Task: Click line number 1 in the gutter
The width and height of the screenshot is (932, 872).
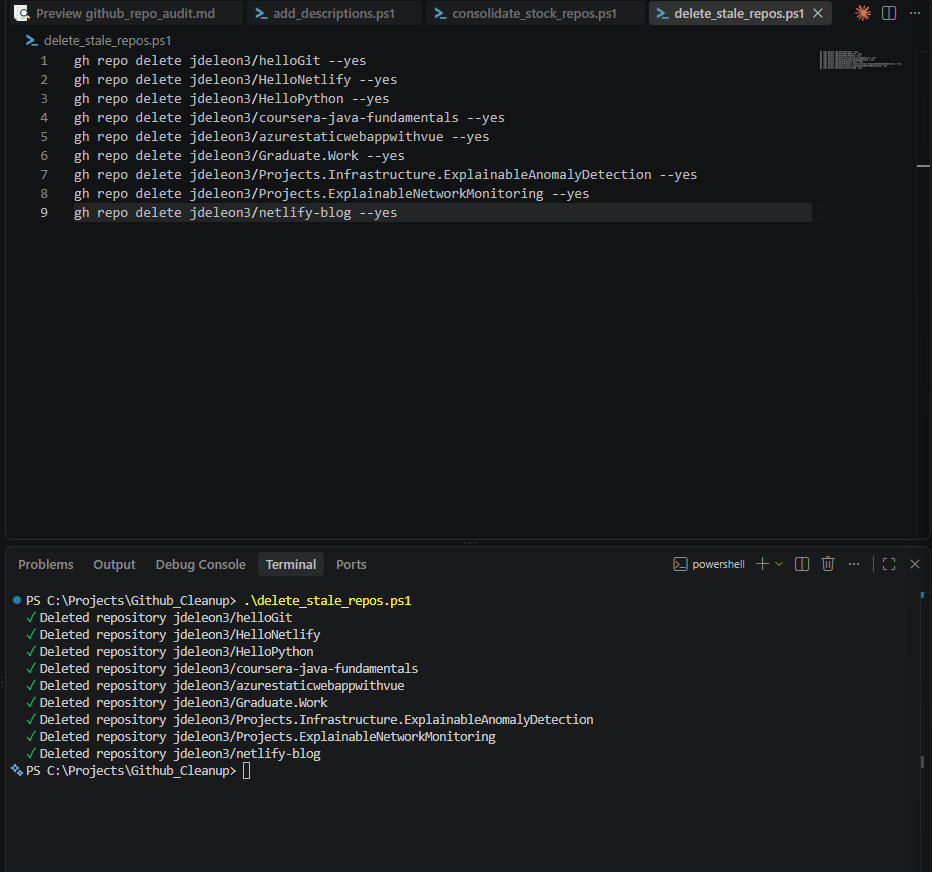Action: 44,61
